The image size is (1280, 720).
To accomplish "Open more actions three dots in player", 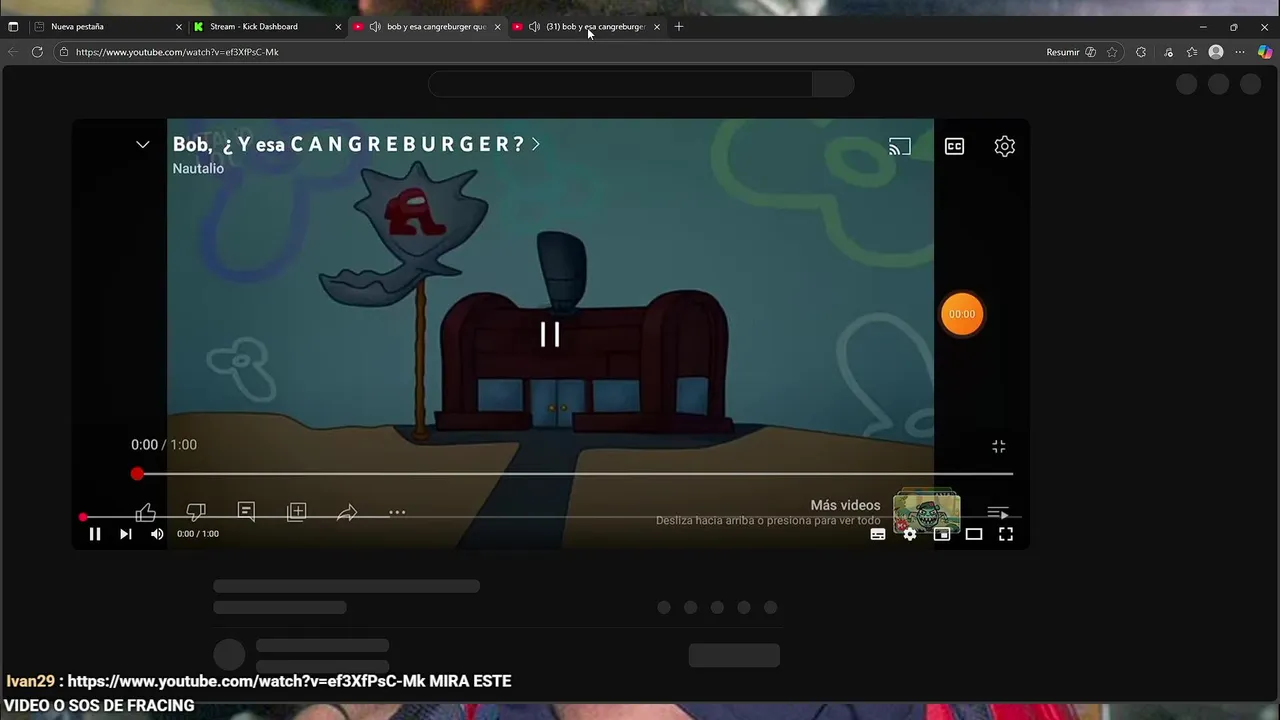I will click(397, 513).
